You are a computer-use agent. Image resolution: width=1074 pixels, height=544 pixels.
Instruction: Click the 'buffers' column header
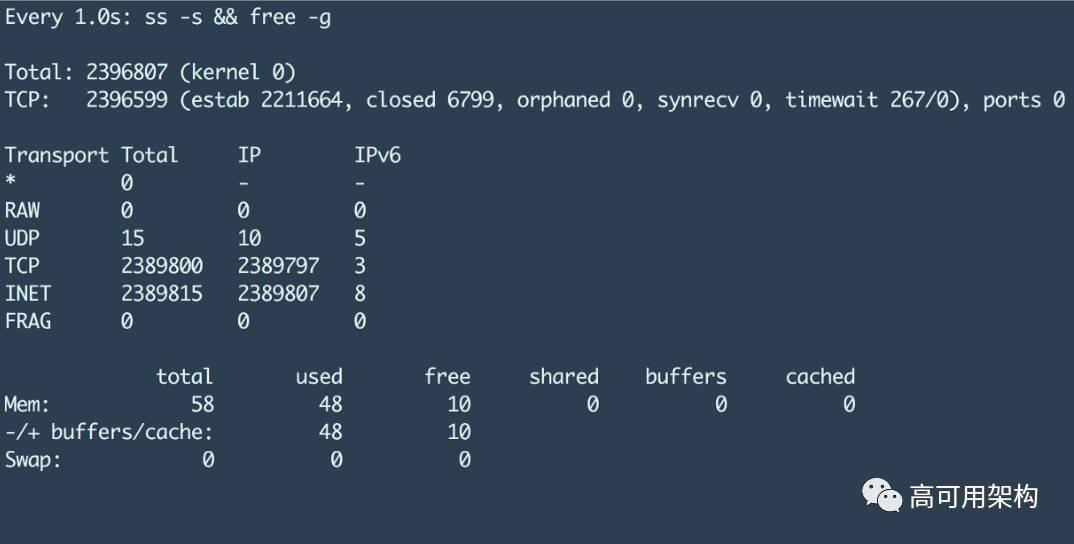pyautogui.click(x=686, y=376)
